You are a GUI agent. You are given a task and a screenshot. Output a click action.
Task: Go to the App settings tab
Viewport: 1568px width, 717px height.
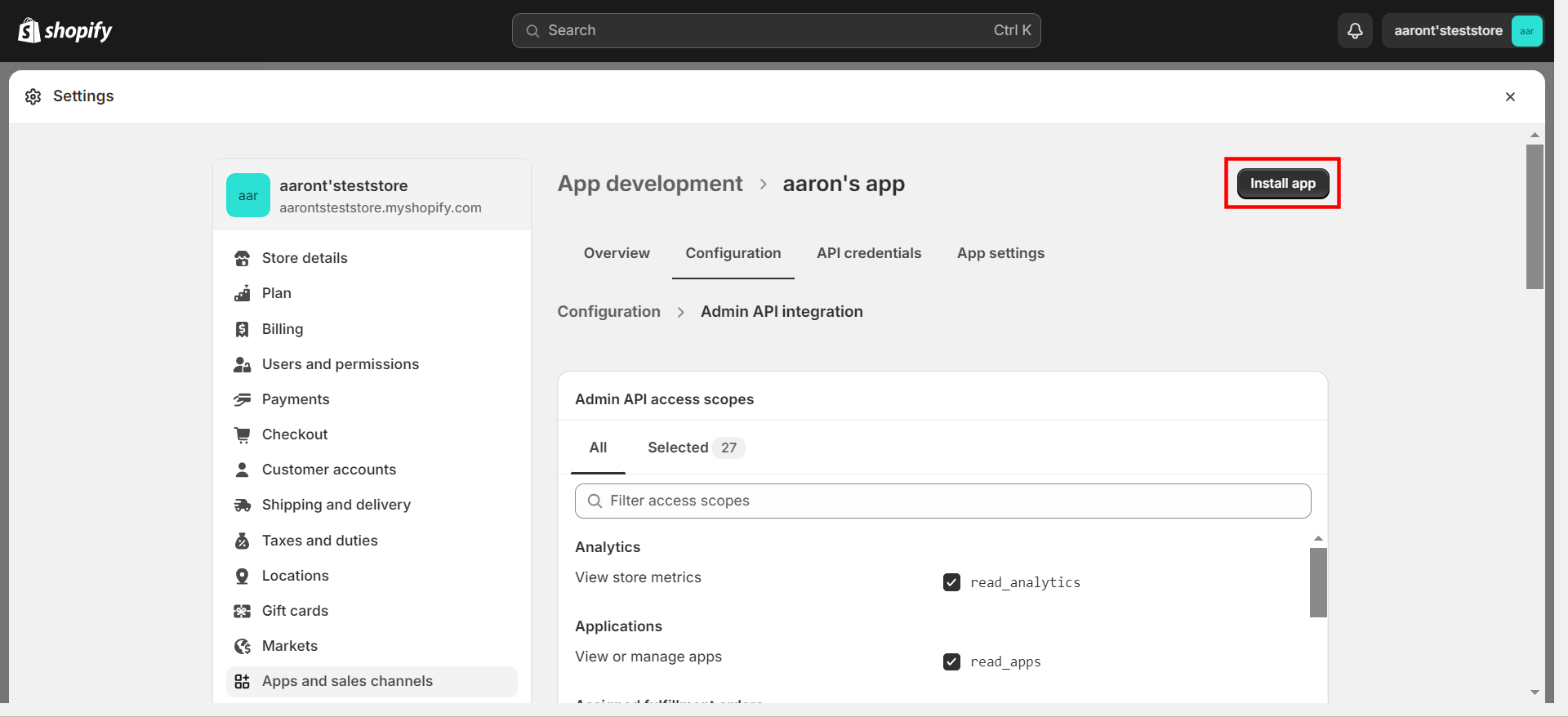[1000, 253]
